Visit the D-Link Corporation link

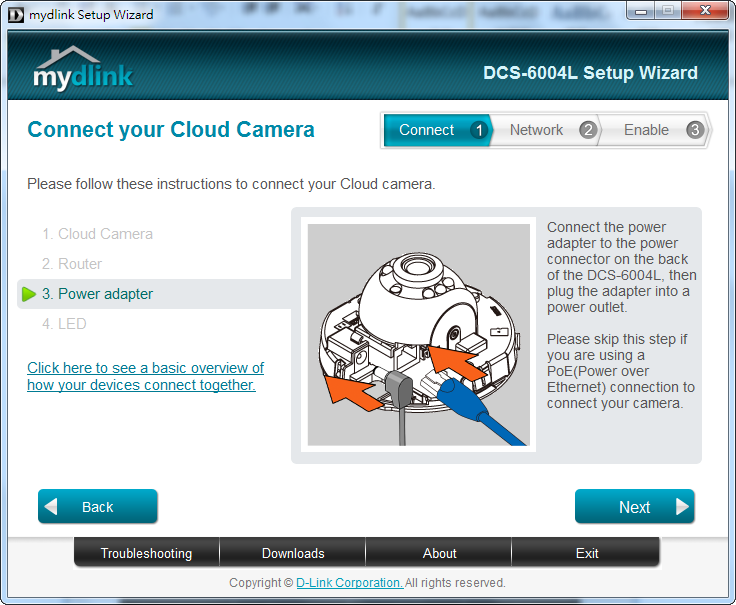pos(349,583)
